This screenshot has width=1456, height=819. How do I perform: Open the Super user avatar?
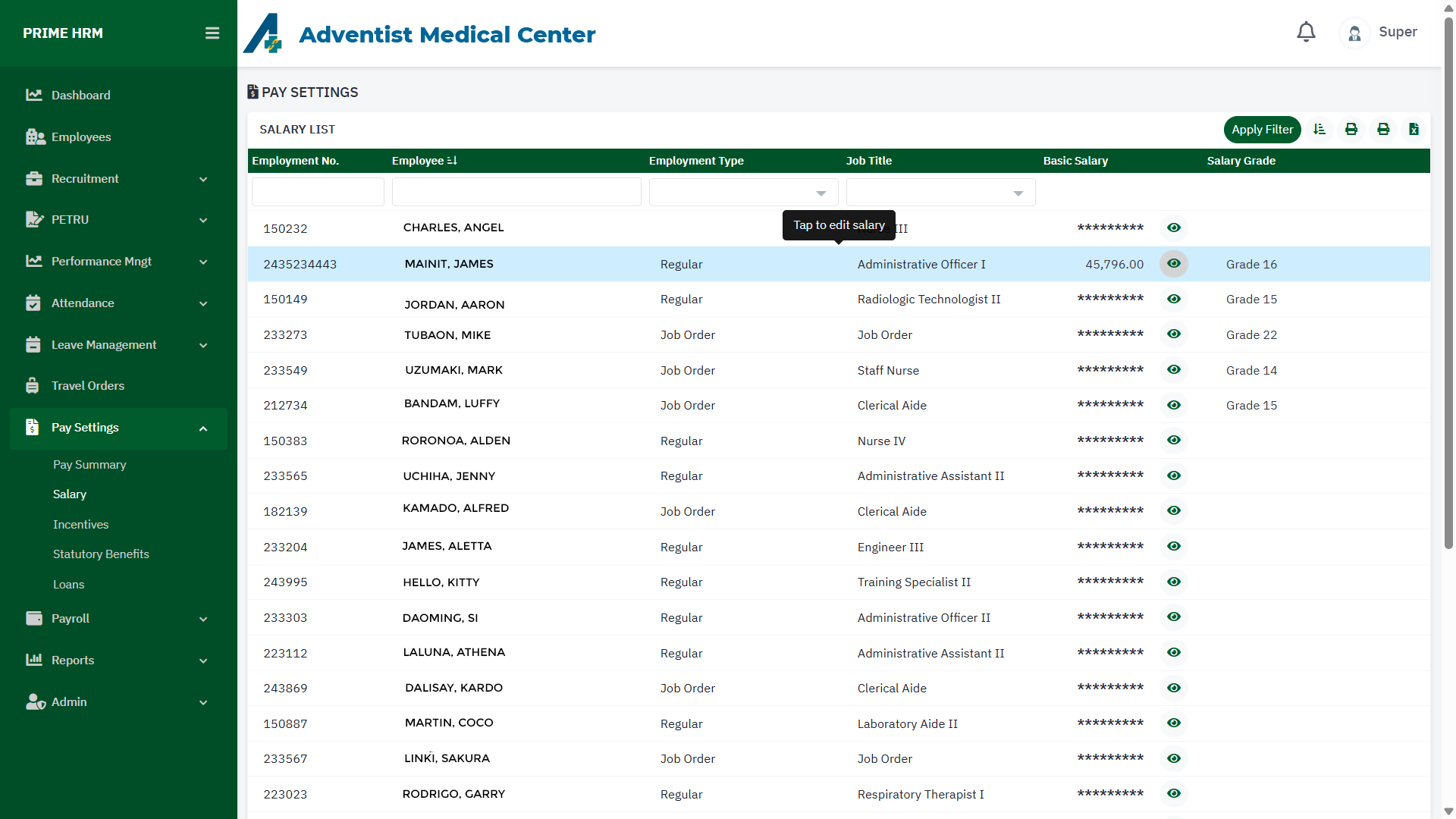(1354, 33)
